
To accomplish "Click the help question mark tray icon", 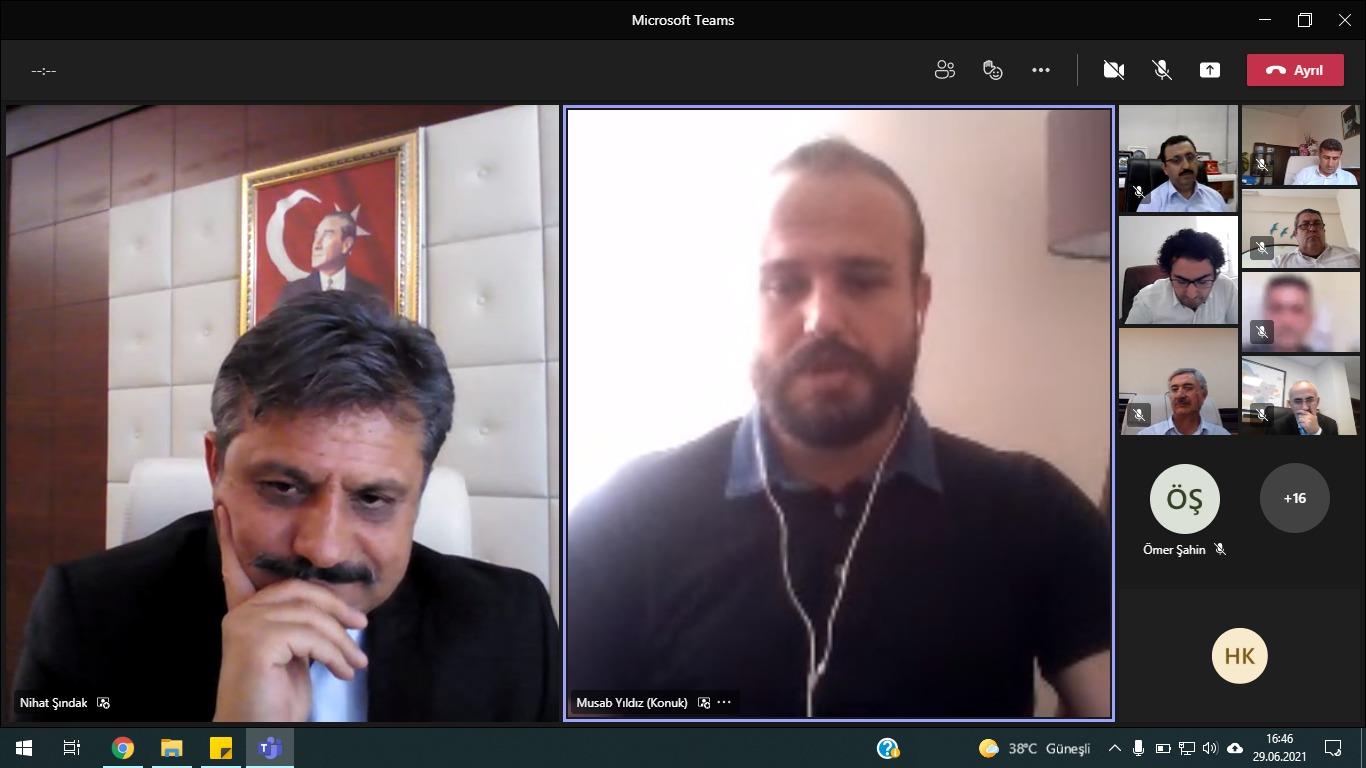I will coord(888,748).
